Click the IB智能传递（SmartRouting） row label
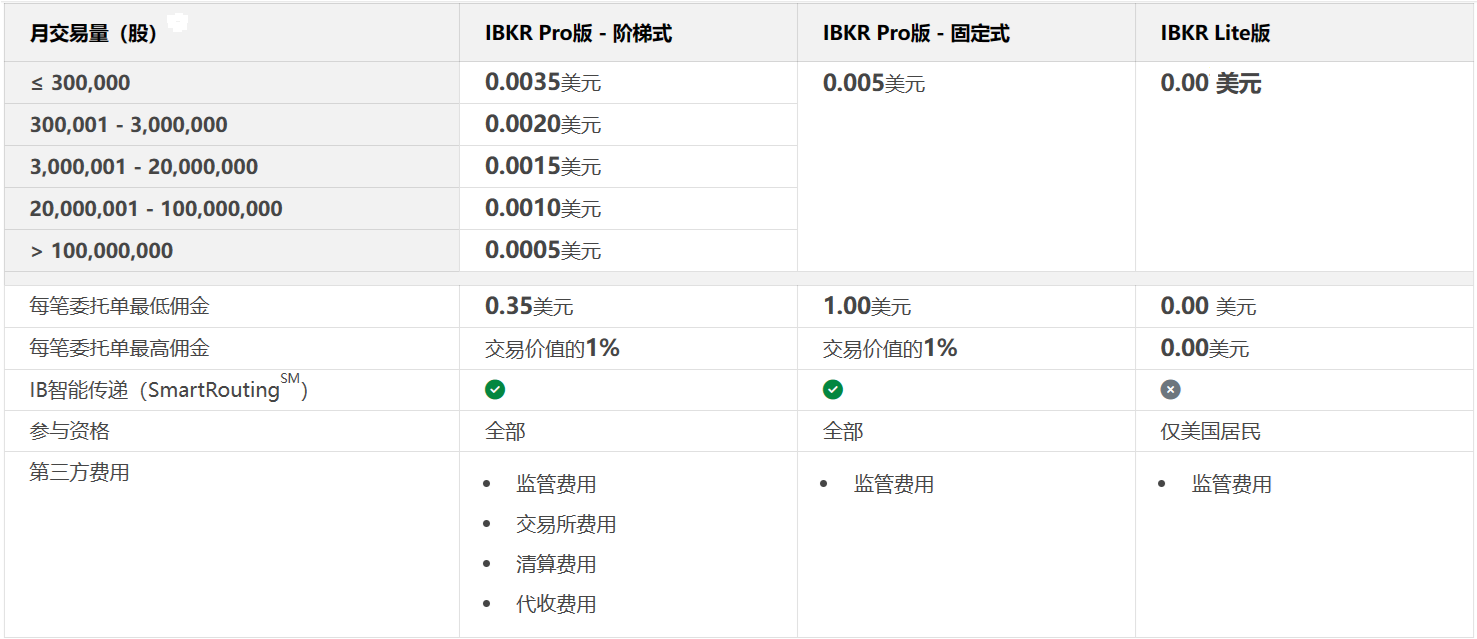The width and height of the screenshot is (1477, 639). [x=169, y=388]
